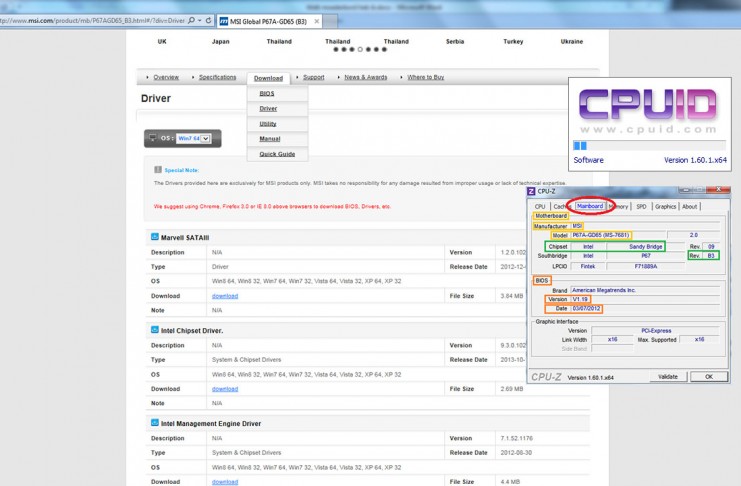Viewport: 741px width, 486px height.
Task: Close the MSI Global P67A-GD65 (B3) tab
Action: pos(317,21)
